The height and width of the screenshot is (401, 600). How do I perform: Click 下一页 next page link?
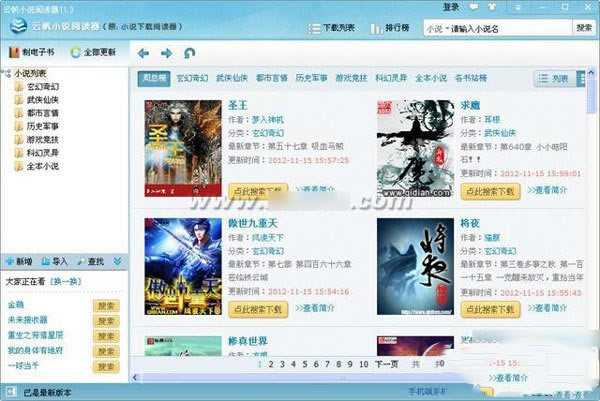pyautogui.click(x=386, y=364)
